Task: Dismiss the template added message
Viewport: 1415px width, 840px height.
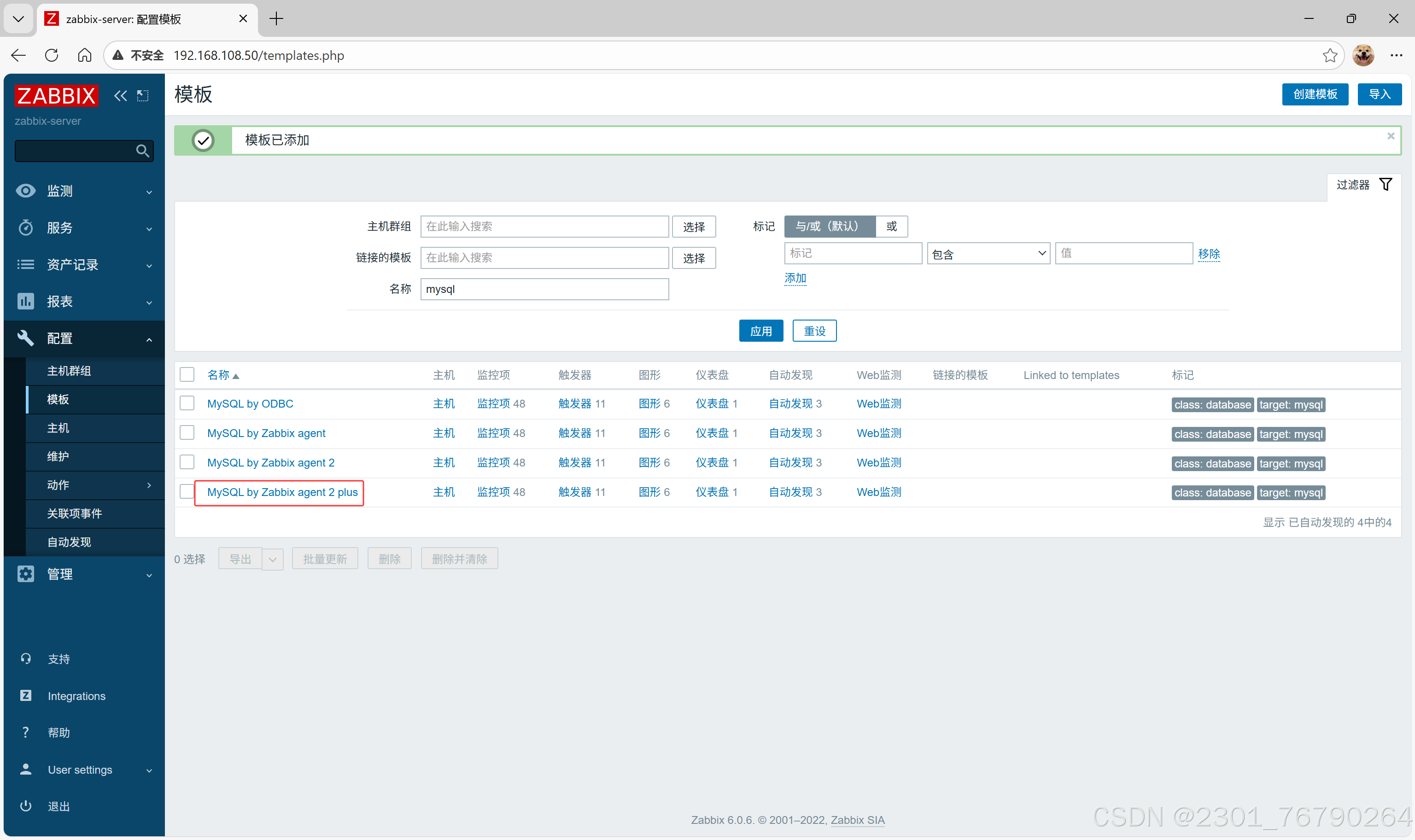Action: coord(1390,136)
